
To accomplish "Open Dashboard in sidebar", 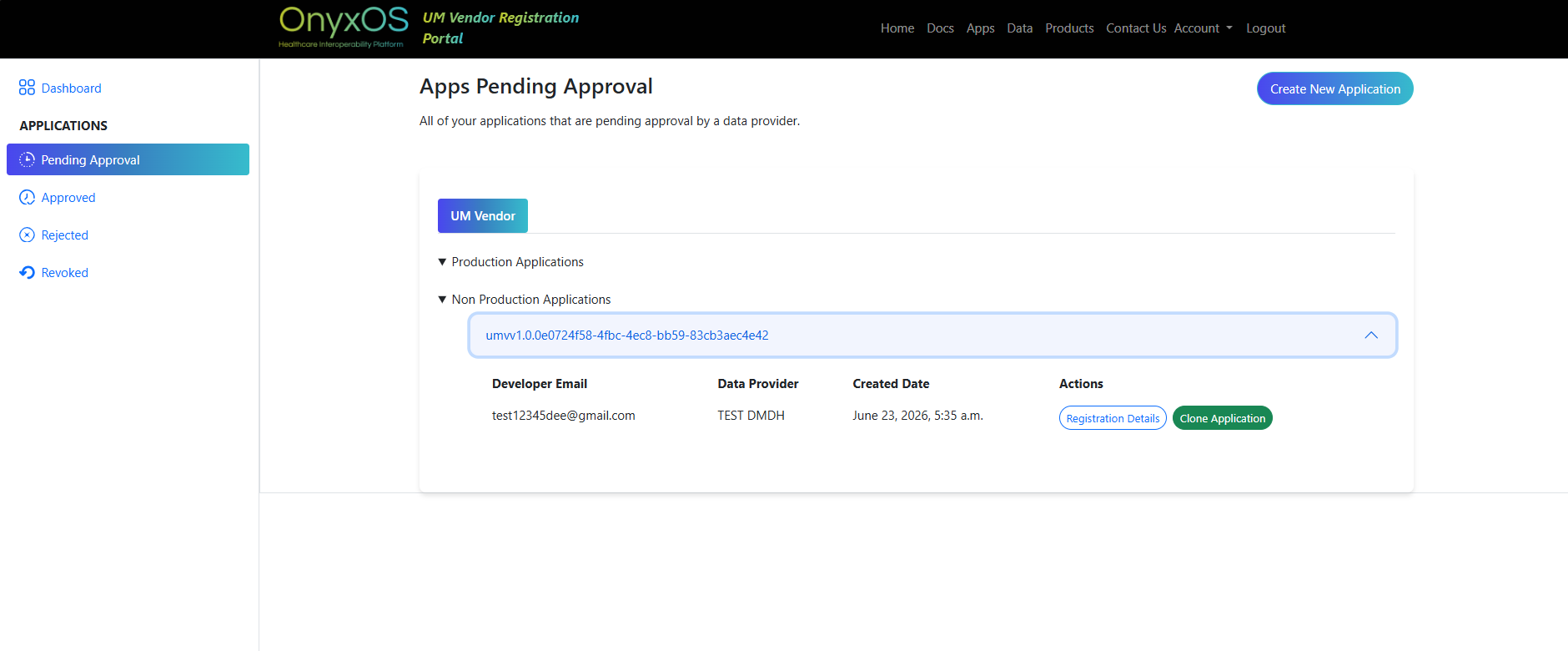I will coord(71,88).
